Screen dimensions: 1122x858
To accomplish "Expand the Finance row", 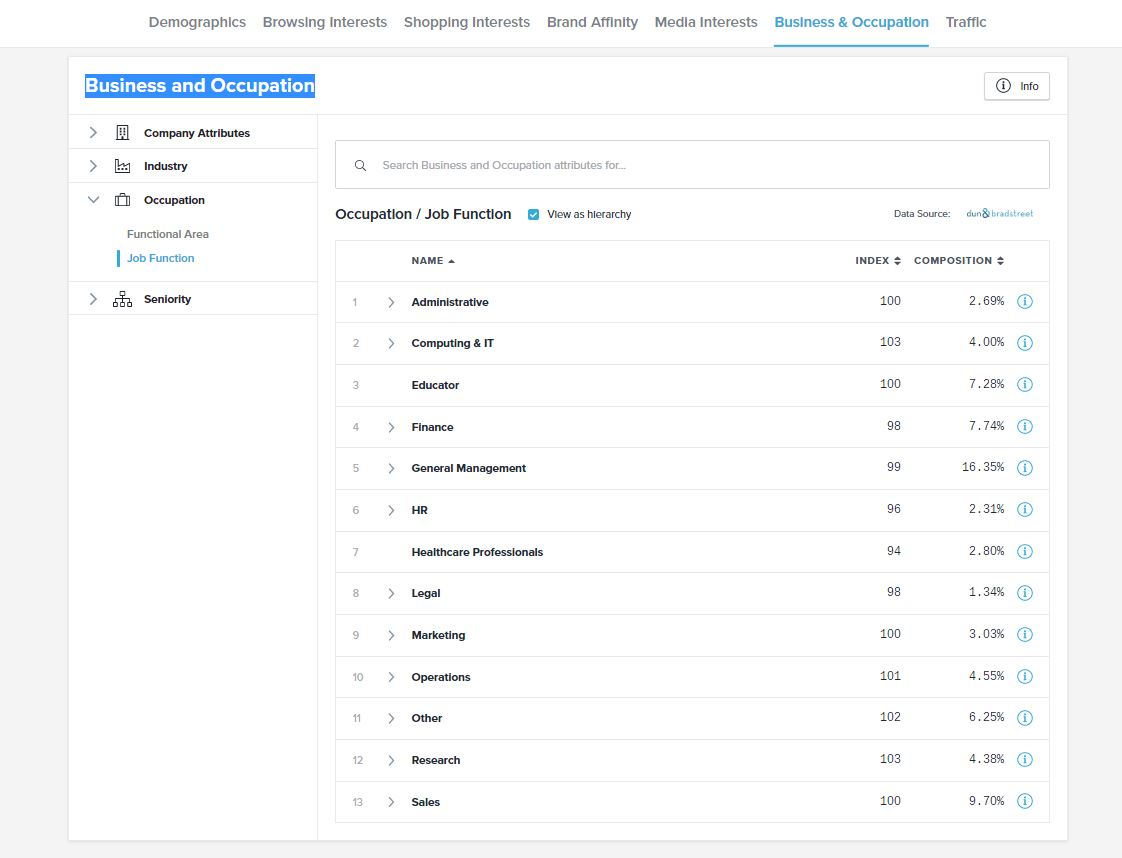I will (x=391, y=426).
